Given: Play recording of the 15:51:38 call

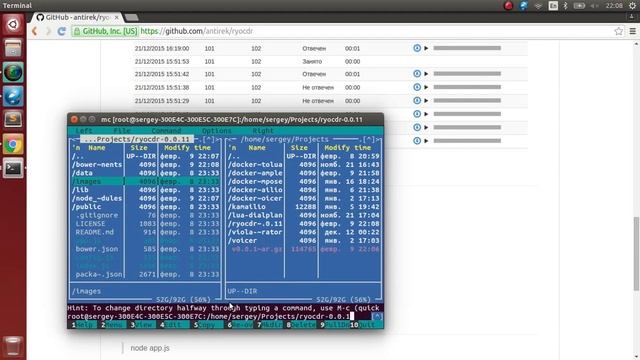Looking at the screenshot, I should tap(426, 87).
